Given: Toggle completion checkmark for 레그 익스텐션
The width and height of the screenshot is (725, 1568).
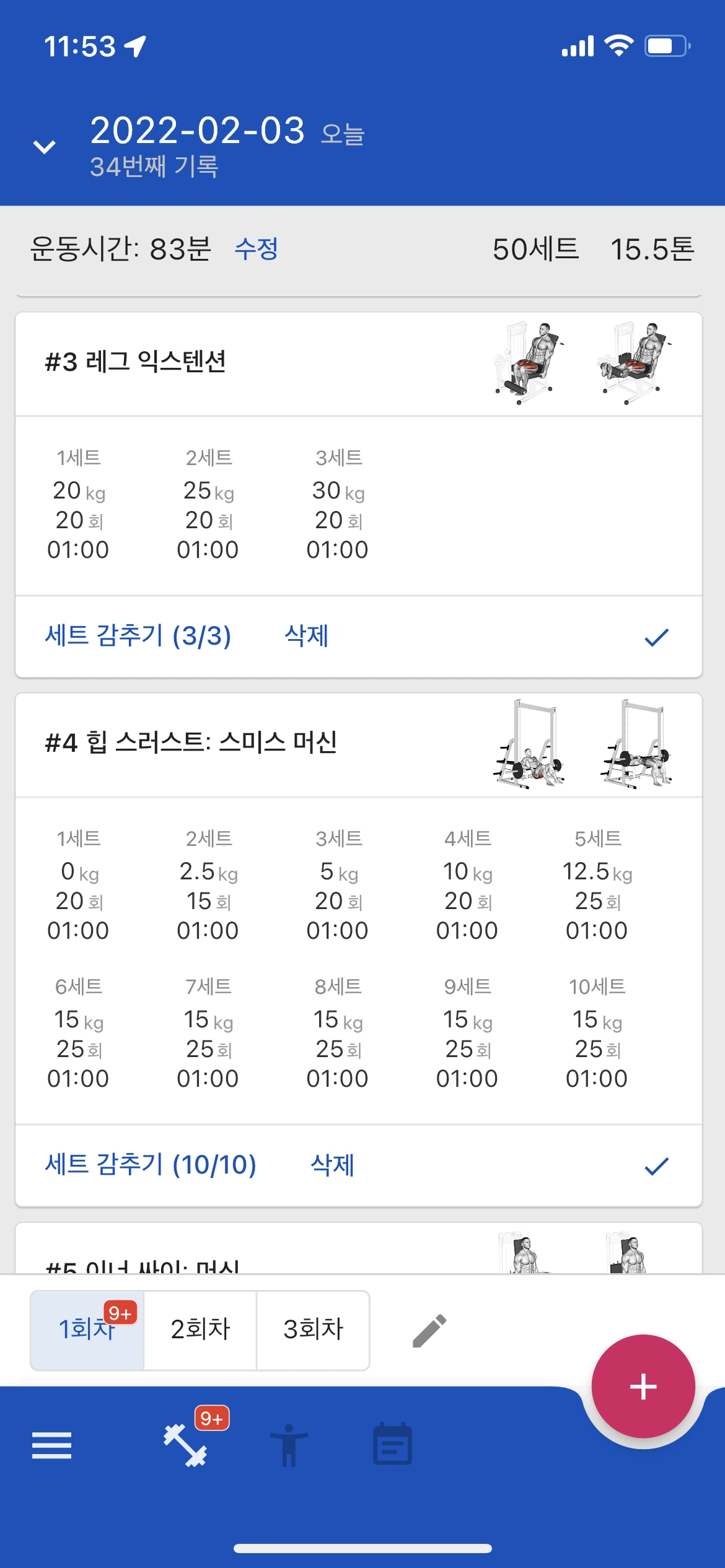Looking at the screenshot, I should (657, 637).
